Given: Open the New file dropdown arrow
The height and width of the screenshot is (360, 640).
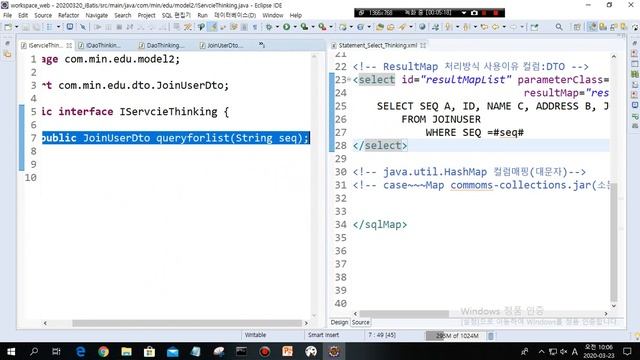Looking at the screenshot, I should [x=17, y=27].
